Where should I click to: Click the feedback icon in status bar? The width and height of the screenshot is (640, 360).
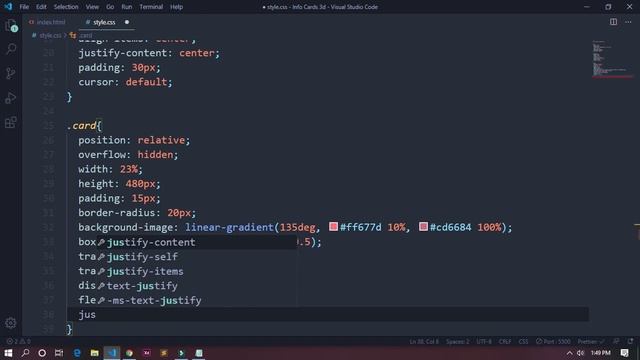[x=616, y=341]
